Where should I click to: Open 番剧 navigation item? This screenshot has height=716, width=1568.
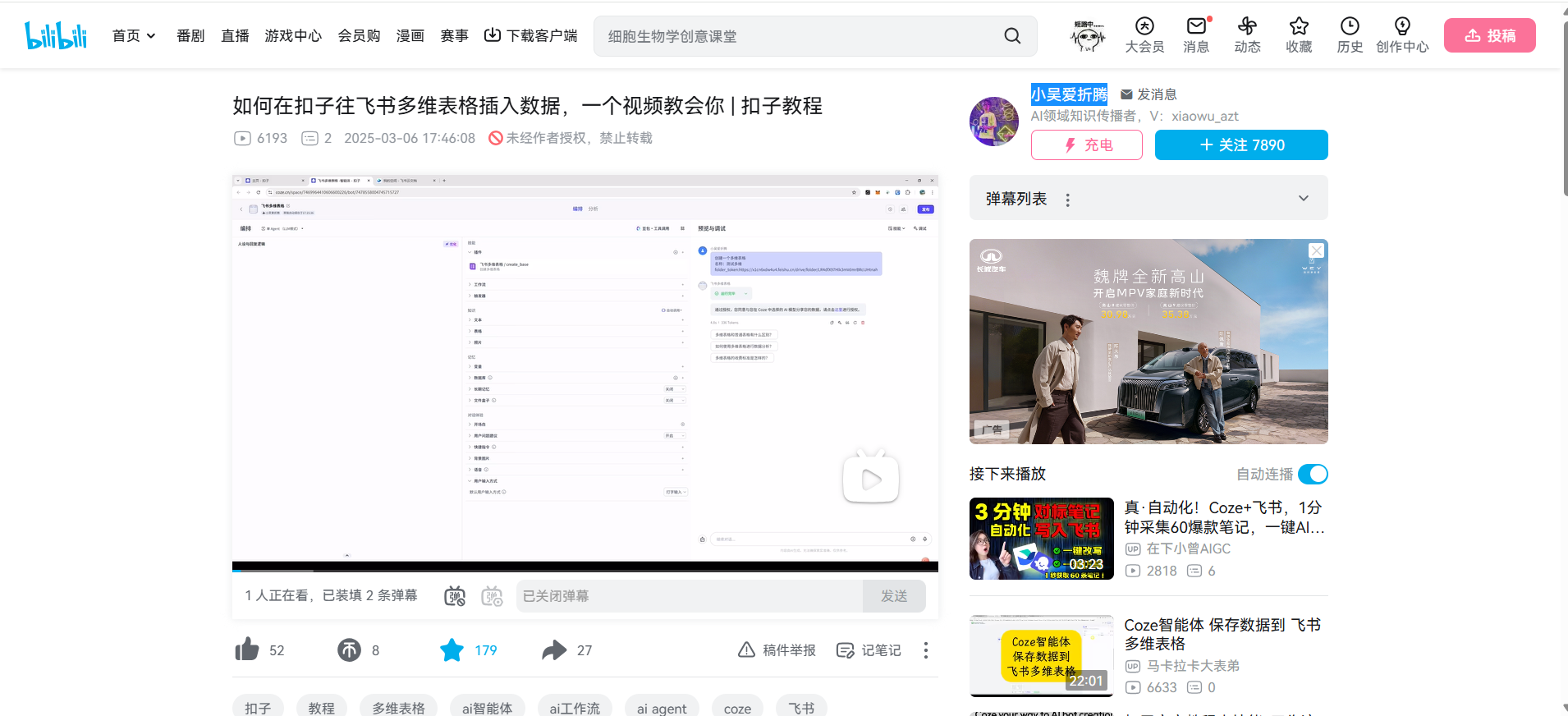click(x=190, y=35)
